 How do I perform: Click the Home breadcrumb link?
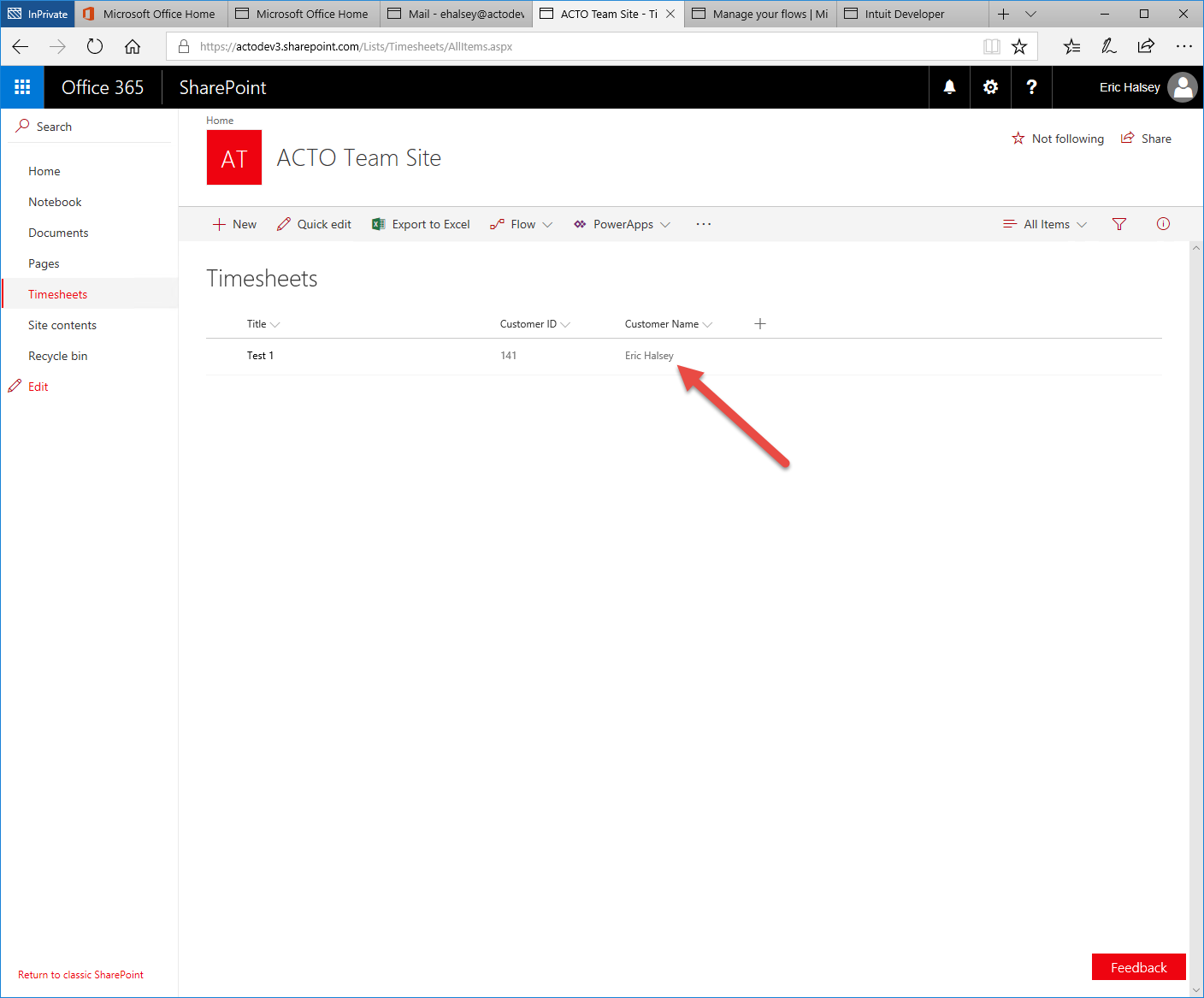(x=220, y=121)
